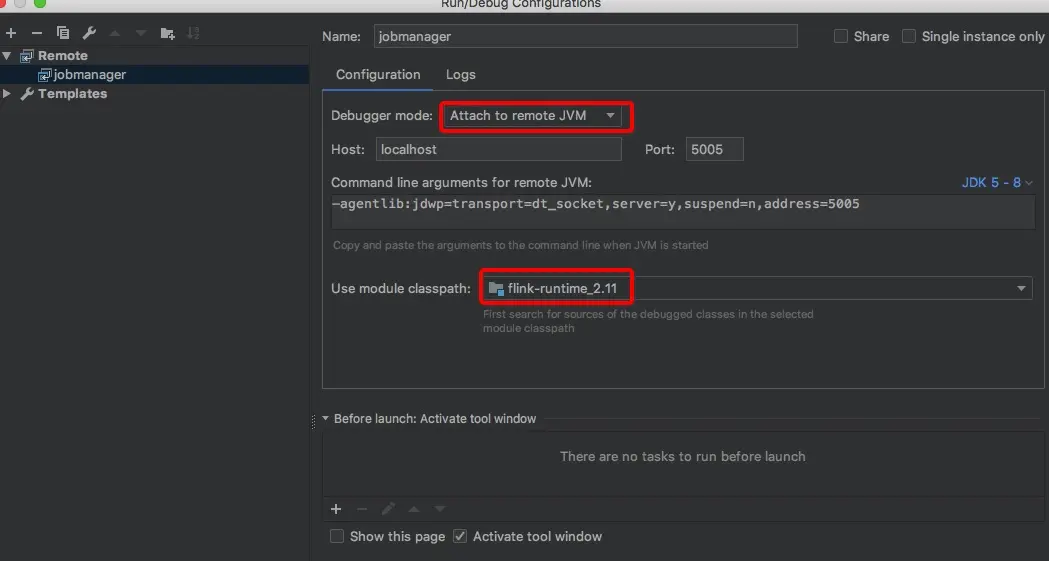This screenshot has height=561, width=1049.
Task: Add before-launch task plus icon
Action: click(336, 510)
